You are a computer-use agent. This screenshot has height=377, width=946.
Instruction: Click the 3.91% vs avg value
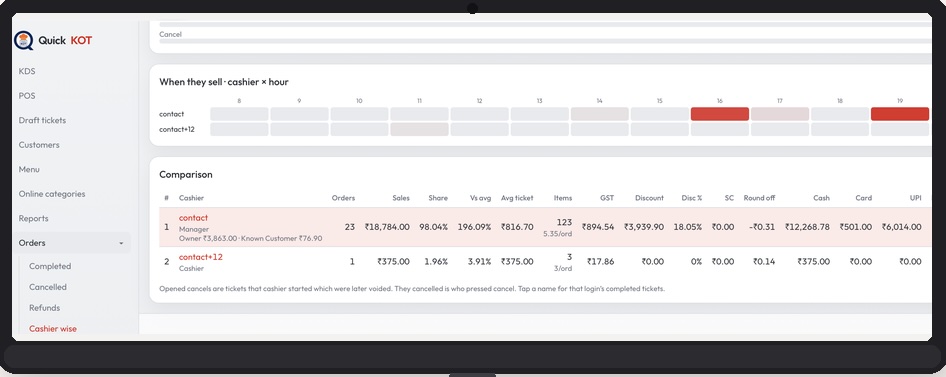(479, 262)
